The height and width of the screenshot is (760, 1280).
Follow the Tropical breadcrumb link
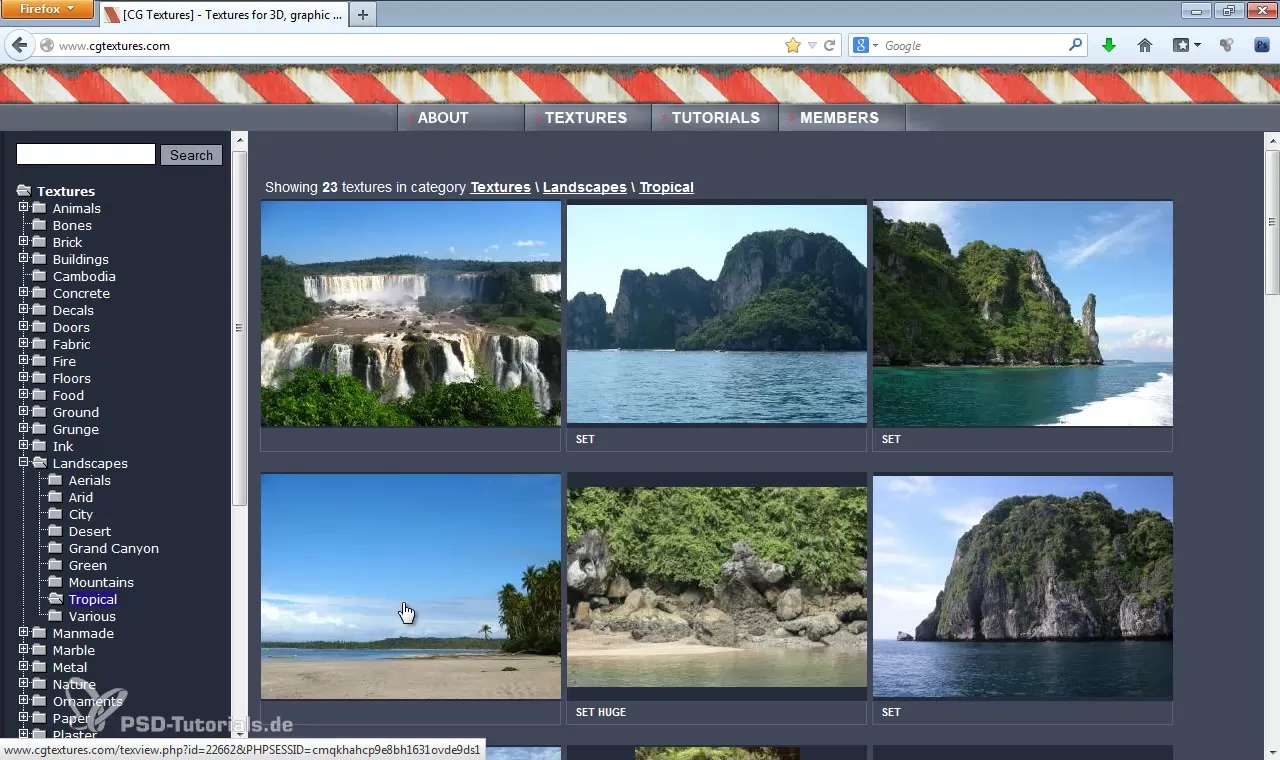[666, 187]
